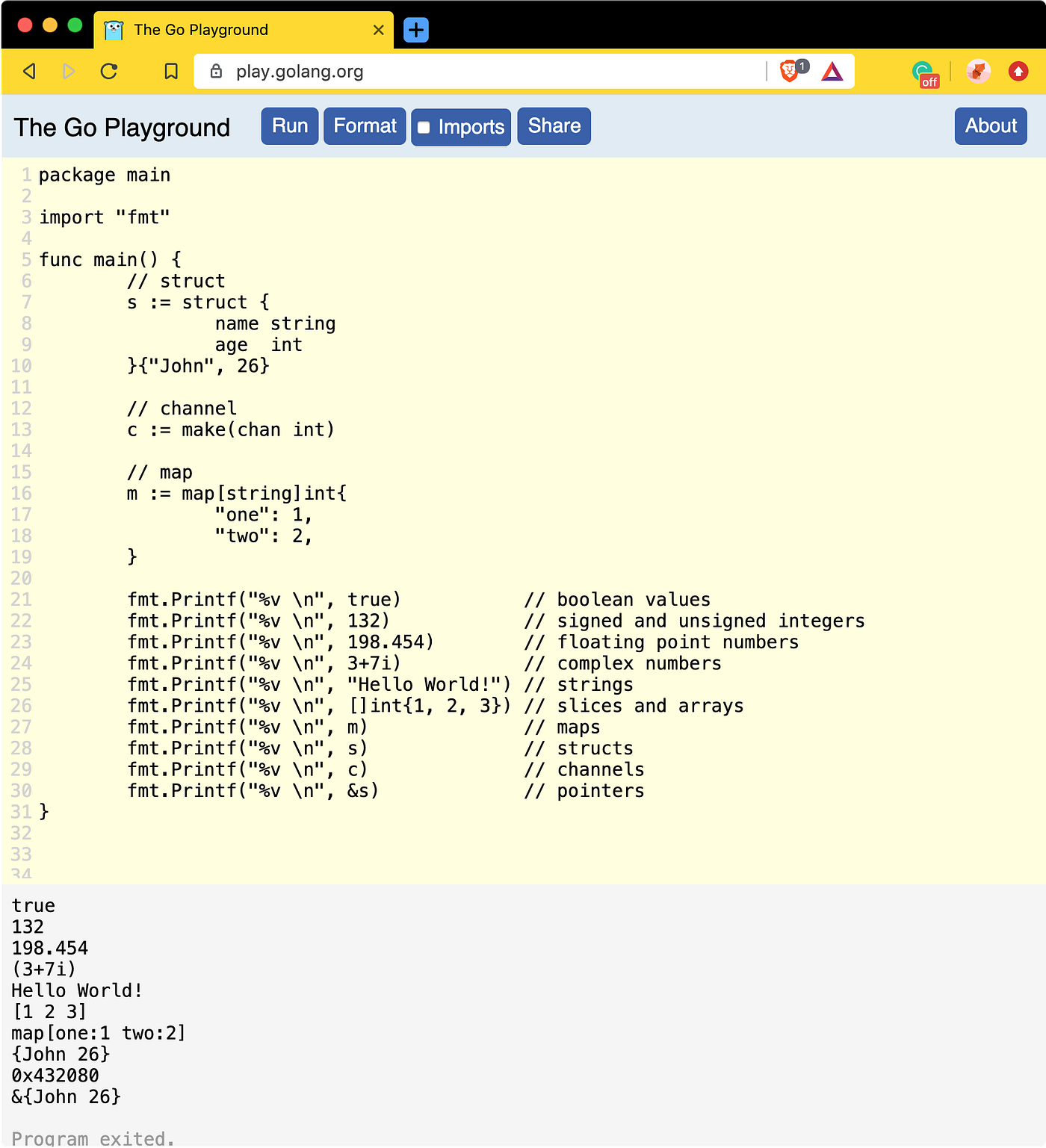Click output line '198.454'
Screen dimensions: 1046x1148
[x=50, y=949]
